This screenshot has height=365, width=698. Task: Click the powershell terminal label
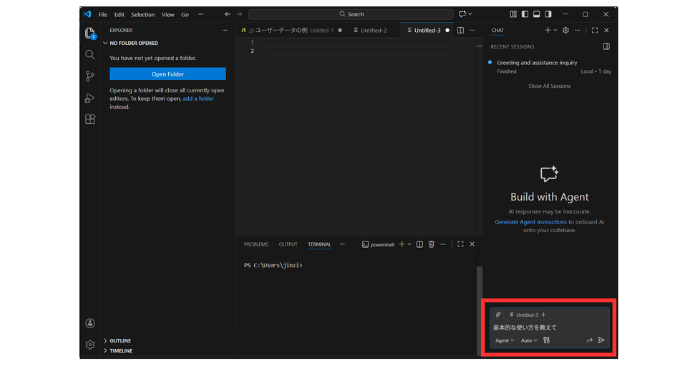(378, 244)
